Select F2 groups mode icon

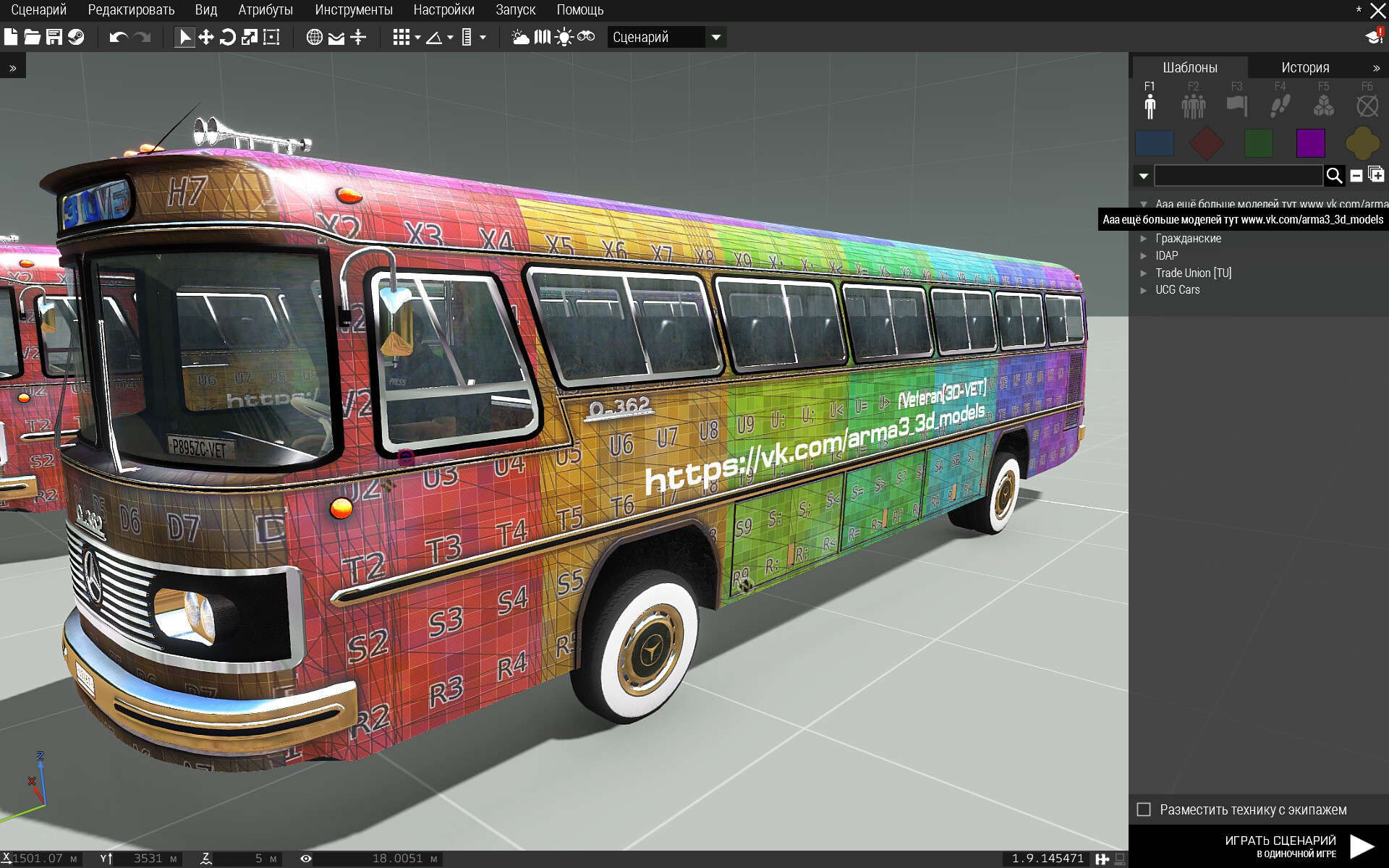pos(1193,105)
